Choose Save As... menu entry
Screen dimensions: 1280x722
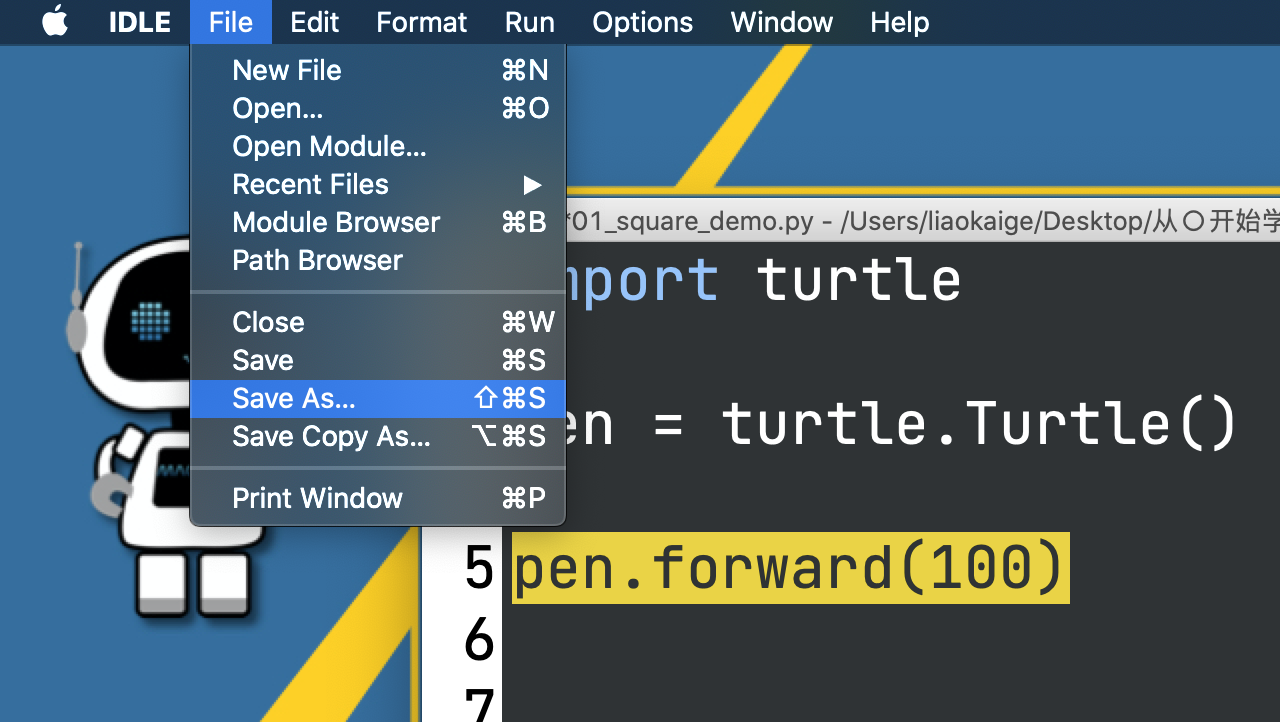point(378,398)
